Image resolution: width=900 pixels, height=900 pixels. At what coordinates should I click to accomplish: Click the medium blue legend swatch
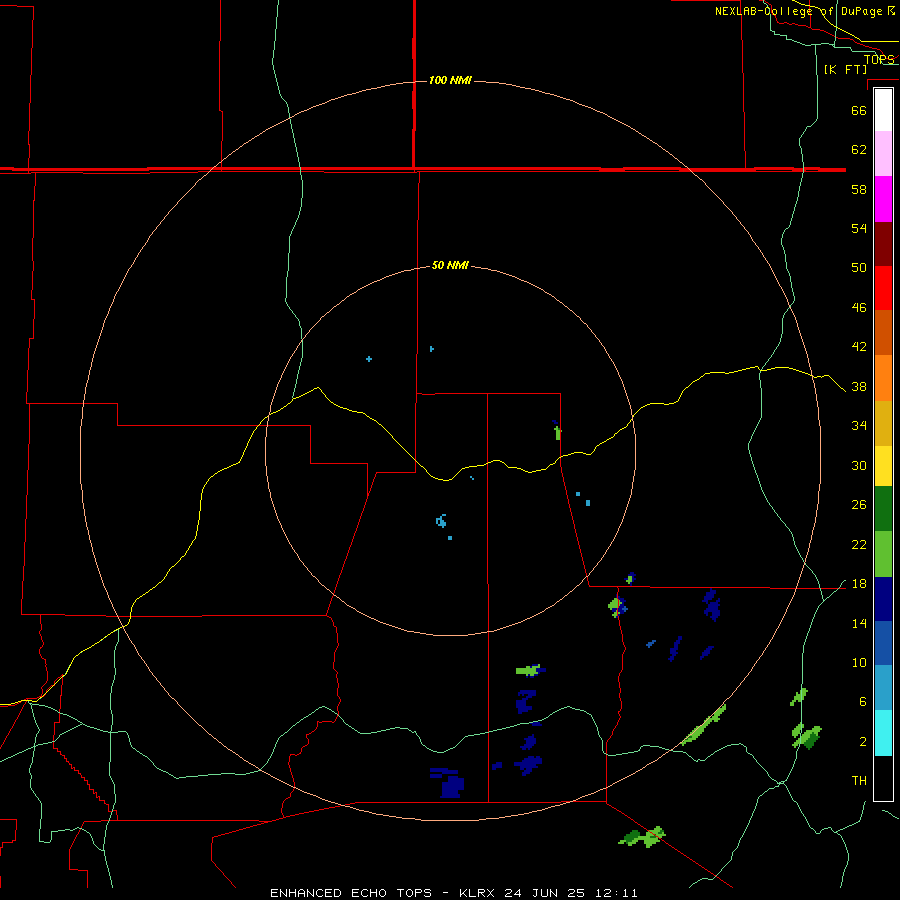click(883, 643)
